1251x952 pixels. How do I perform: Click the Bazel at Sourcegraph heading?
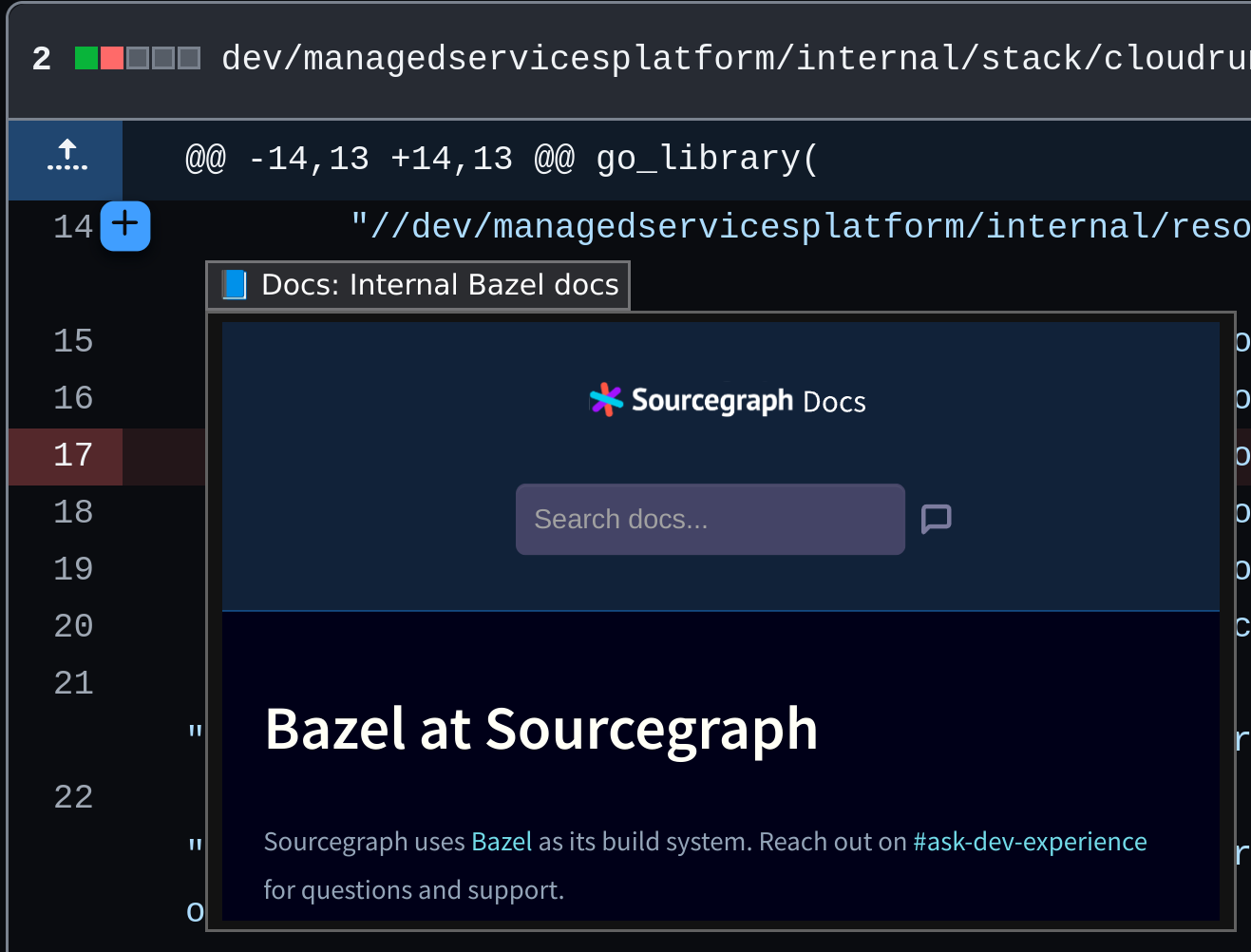(540, 730)
